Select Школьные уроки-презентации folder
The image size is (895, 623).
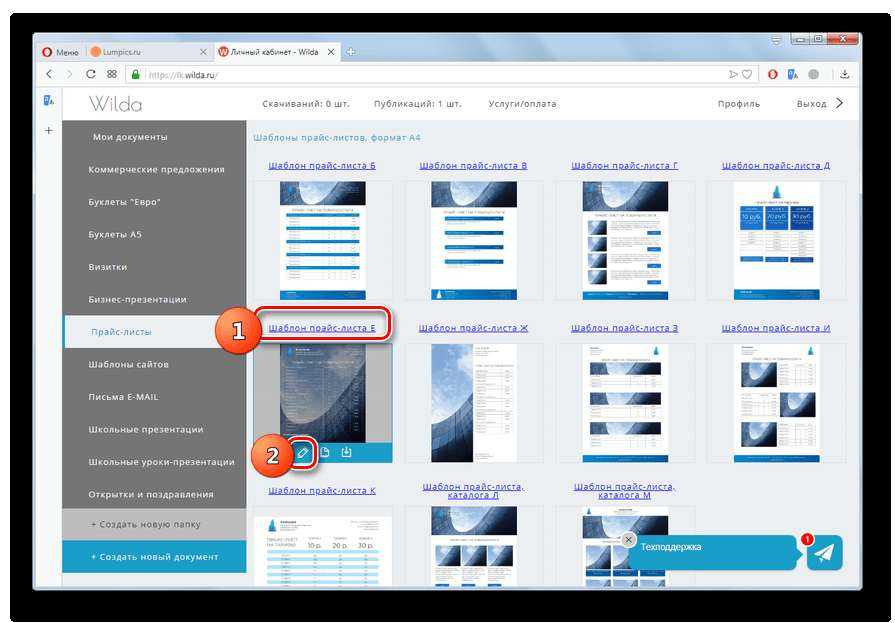[155, 462]
